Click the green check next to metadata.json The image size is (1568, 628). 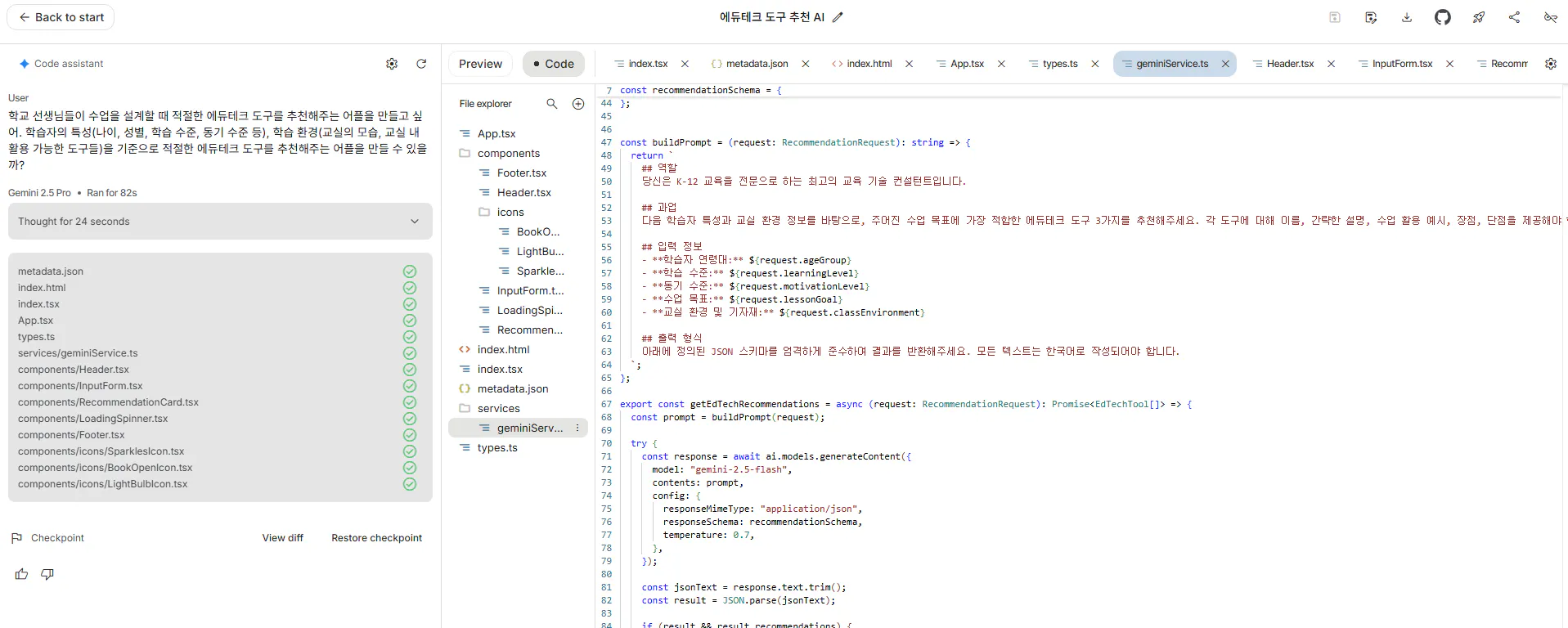point(410,271)
